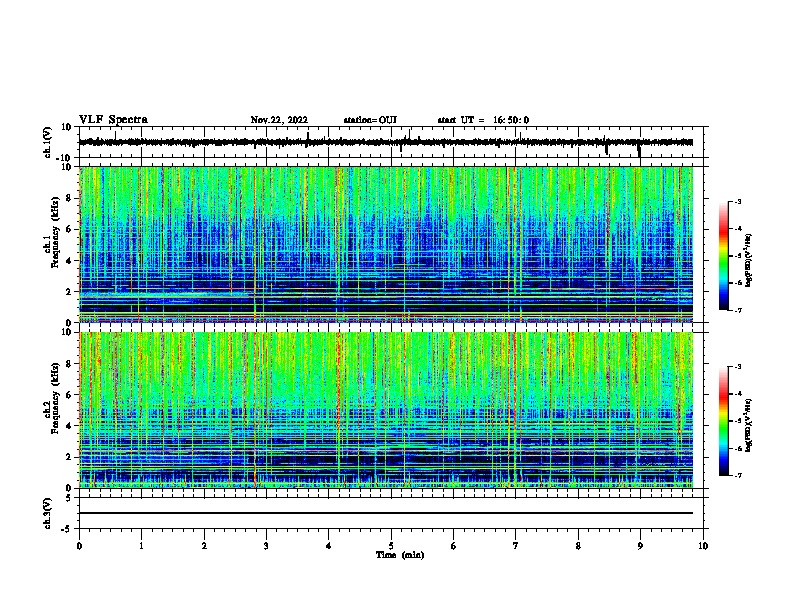Click the "station=OUJ" header label
Viewport: 792px width, 612px height.
click(370, 120)
